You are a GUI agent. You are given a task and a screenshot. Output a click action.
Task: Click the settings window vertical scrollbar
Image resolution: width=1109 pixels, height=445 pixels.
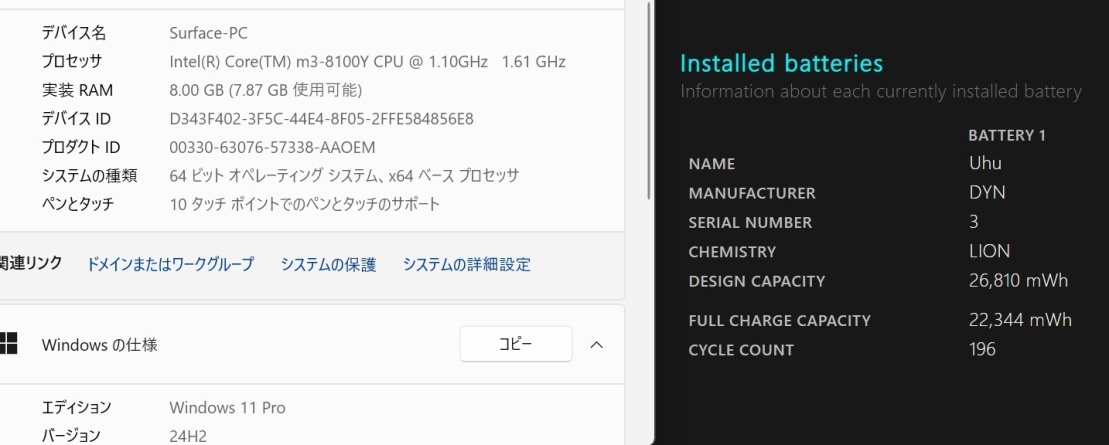pyautogui.click(x=648, y=99)
